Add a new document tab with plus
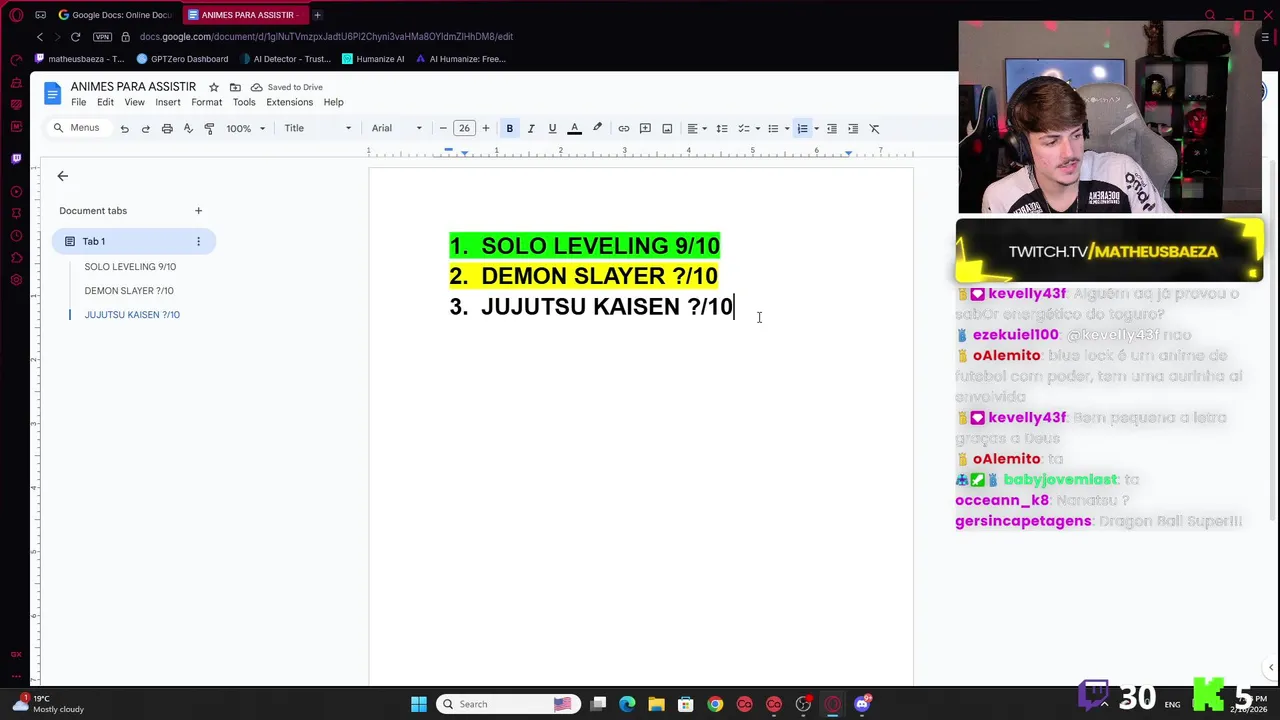This screenshot has width=1280, height=720. [x=198, y=211]
